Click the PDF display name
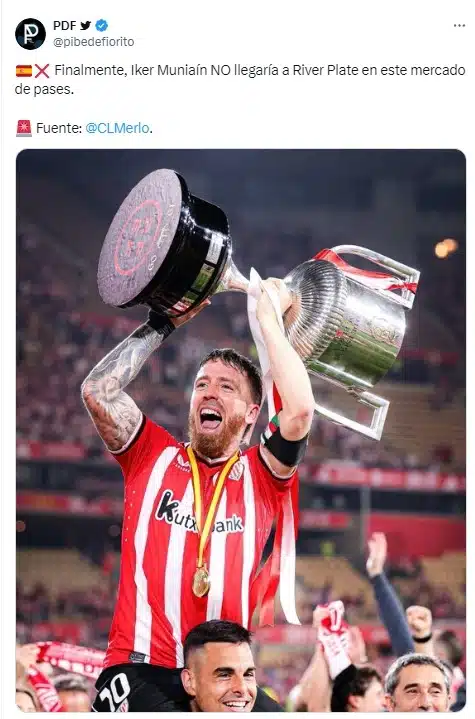This screenshot has width=475, height=719. [65, 25]
